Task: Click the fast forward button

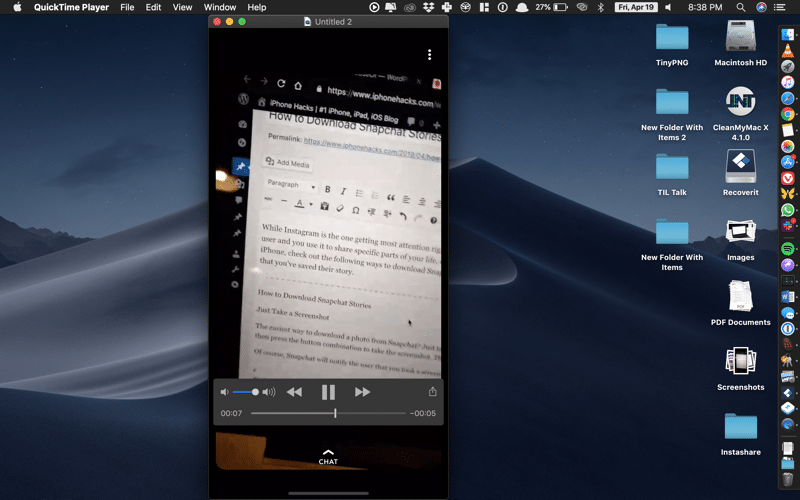Action: point(362,392)
